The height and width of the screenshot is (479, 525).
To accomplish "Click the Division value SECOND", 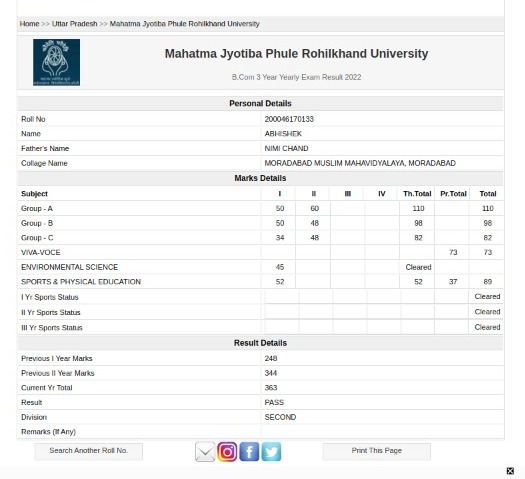I will (x=280, y=418).
